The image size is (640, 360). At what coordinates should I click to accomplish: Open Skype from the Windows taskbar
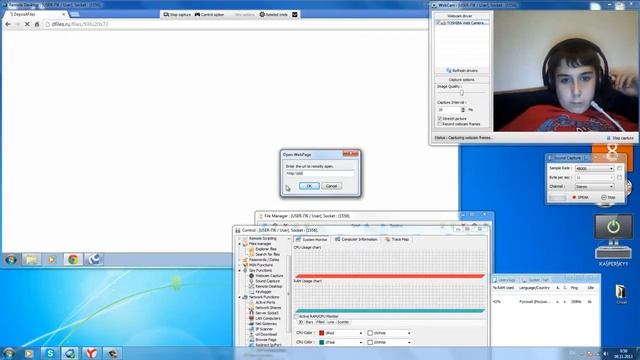click(50, 353)
